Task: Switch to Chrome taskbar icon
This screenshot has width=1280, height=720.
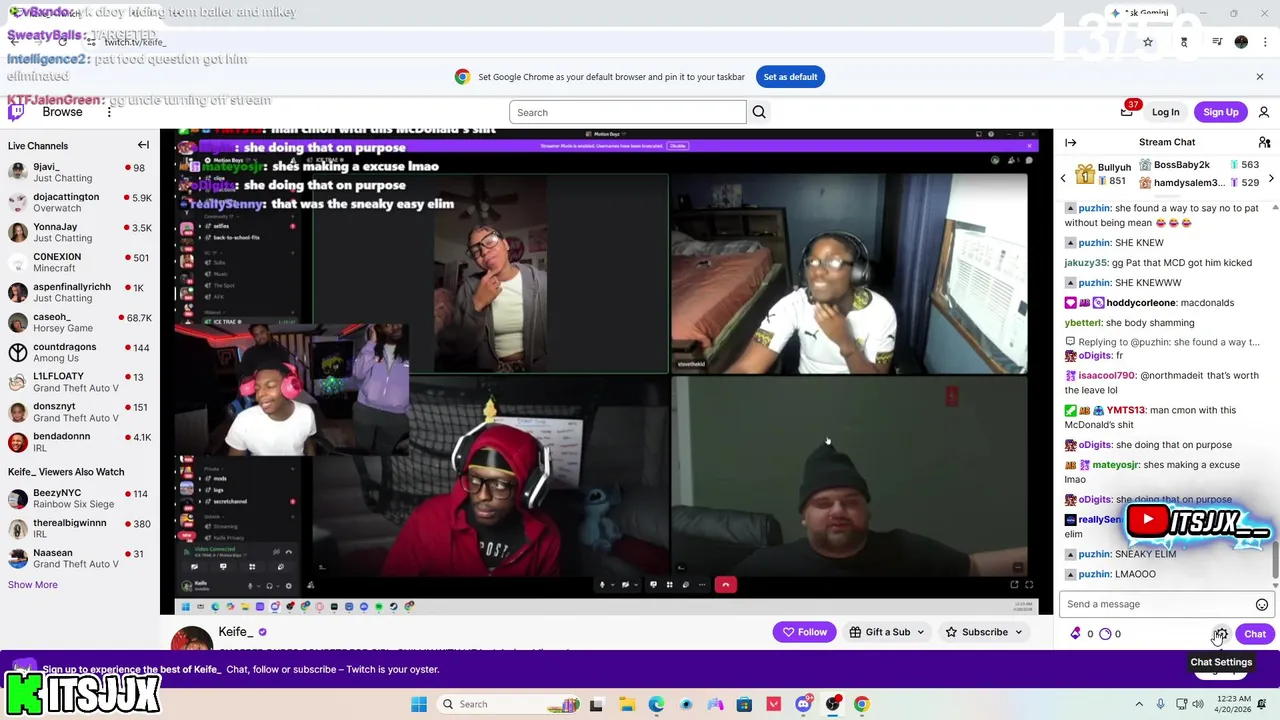Action: coord(862,704)
